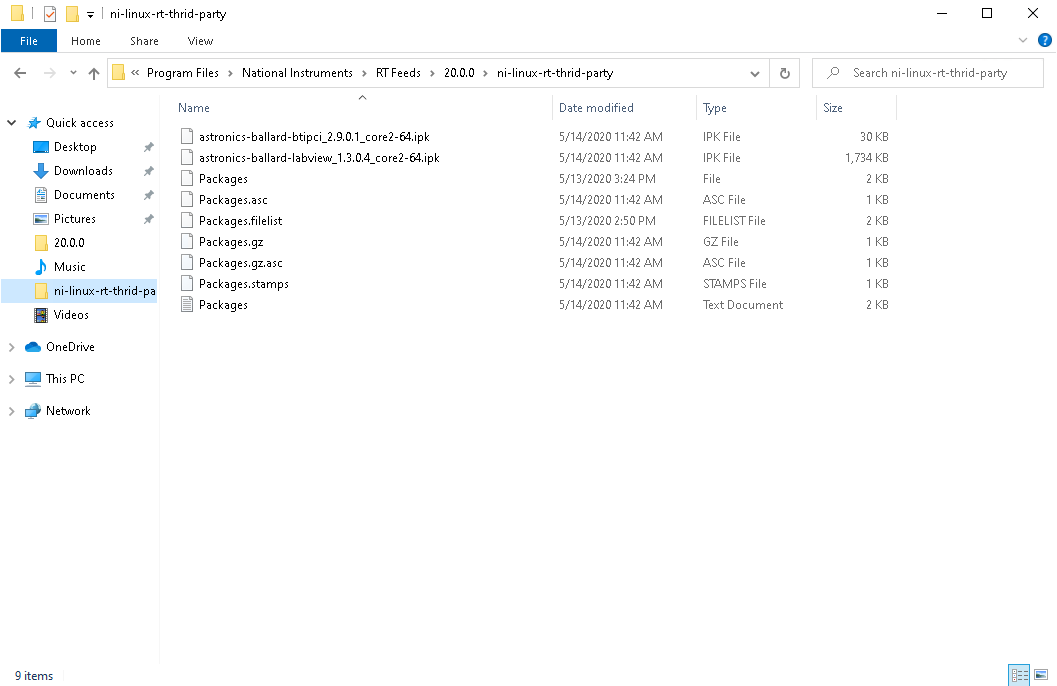Switch to details view icon

pos(1019,676)
